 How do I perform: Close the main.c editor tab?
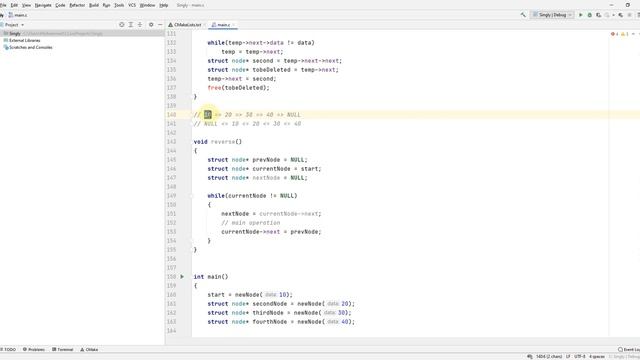tap(234, 25)
